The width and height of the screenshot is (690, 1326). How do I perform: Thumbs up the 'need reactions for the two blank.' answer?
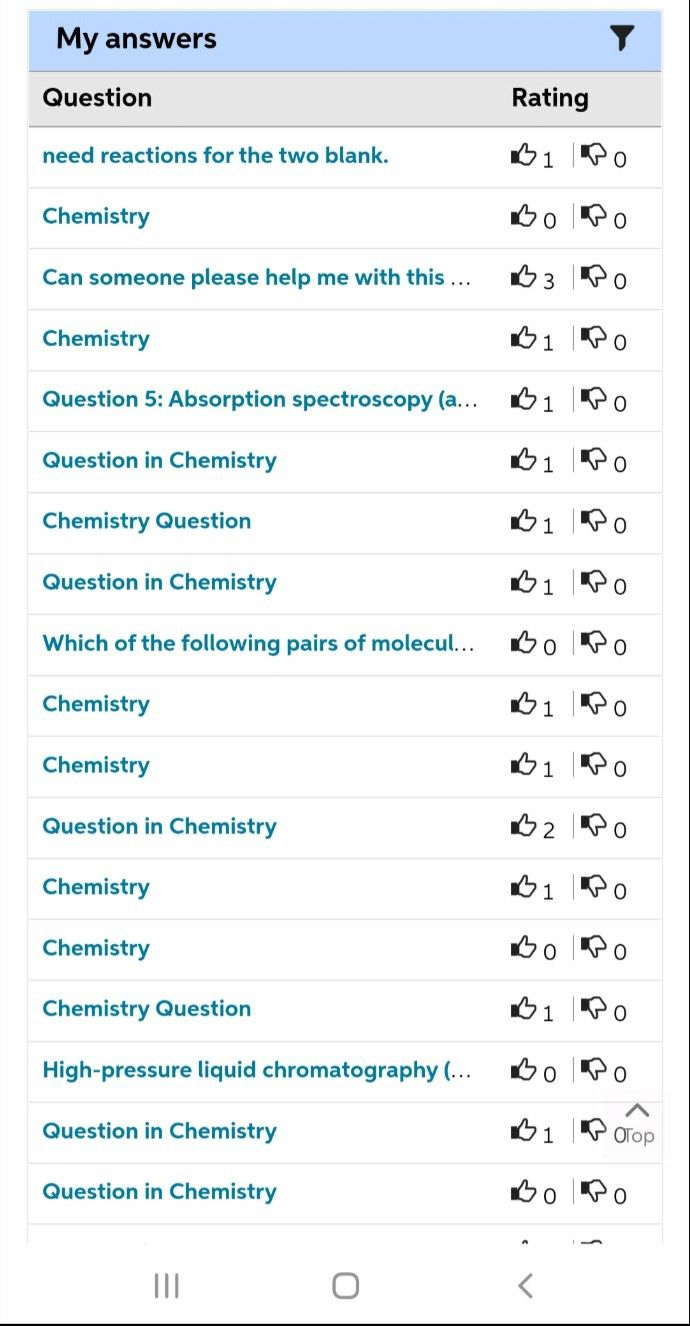coord(524,155)
